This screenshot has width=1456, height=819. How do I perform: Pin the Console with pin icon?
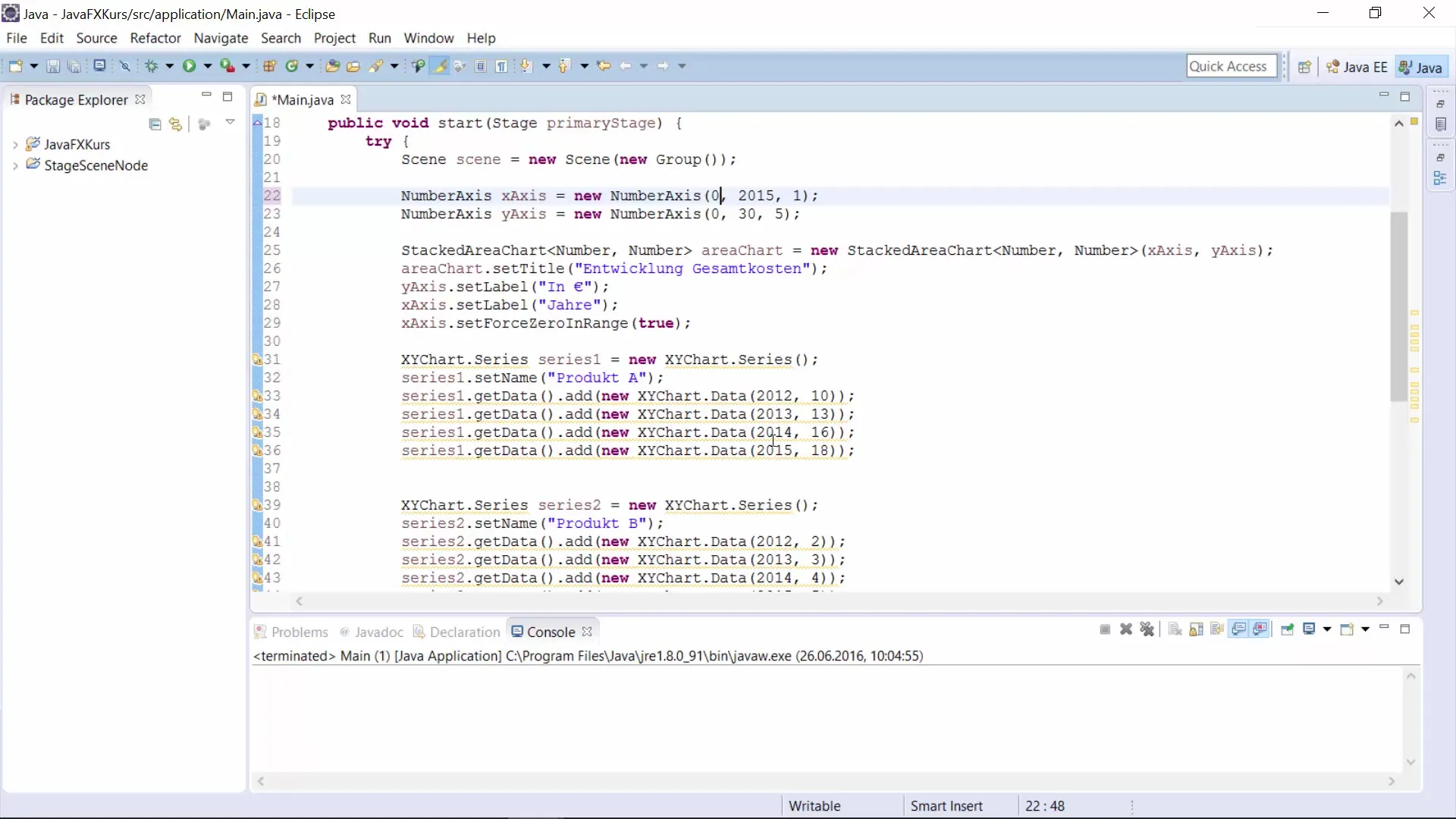(1288, 629)
